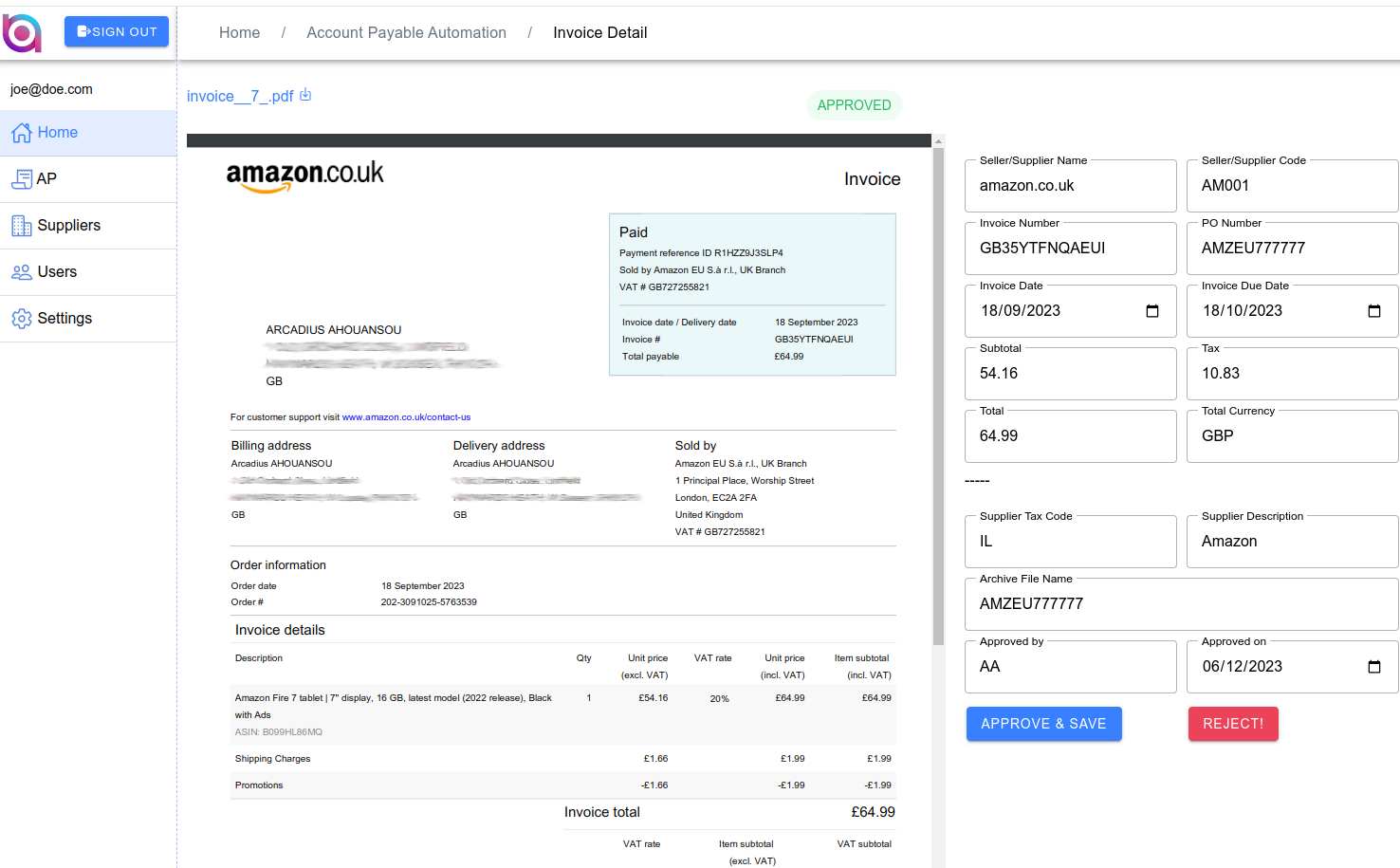Click the Settings gear icon

point(22,319)
